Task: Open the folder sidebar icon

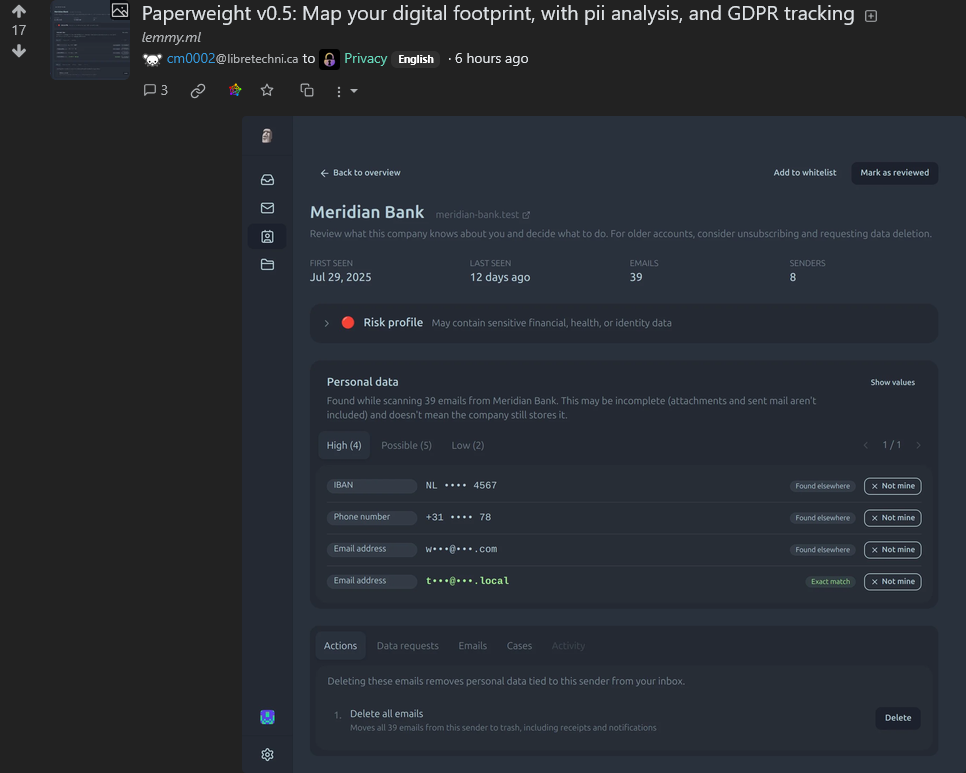Action: tap(267, 265)
